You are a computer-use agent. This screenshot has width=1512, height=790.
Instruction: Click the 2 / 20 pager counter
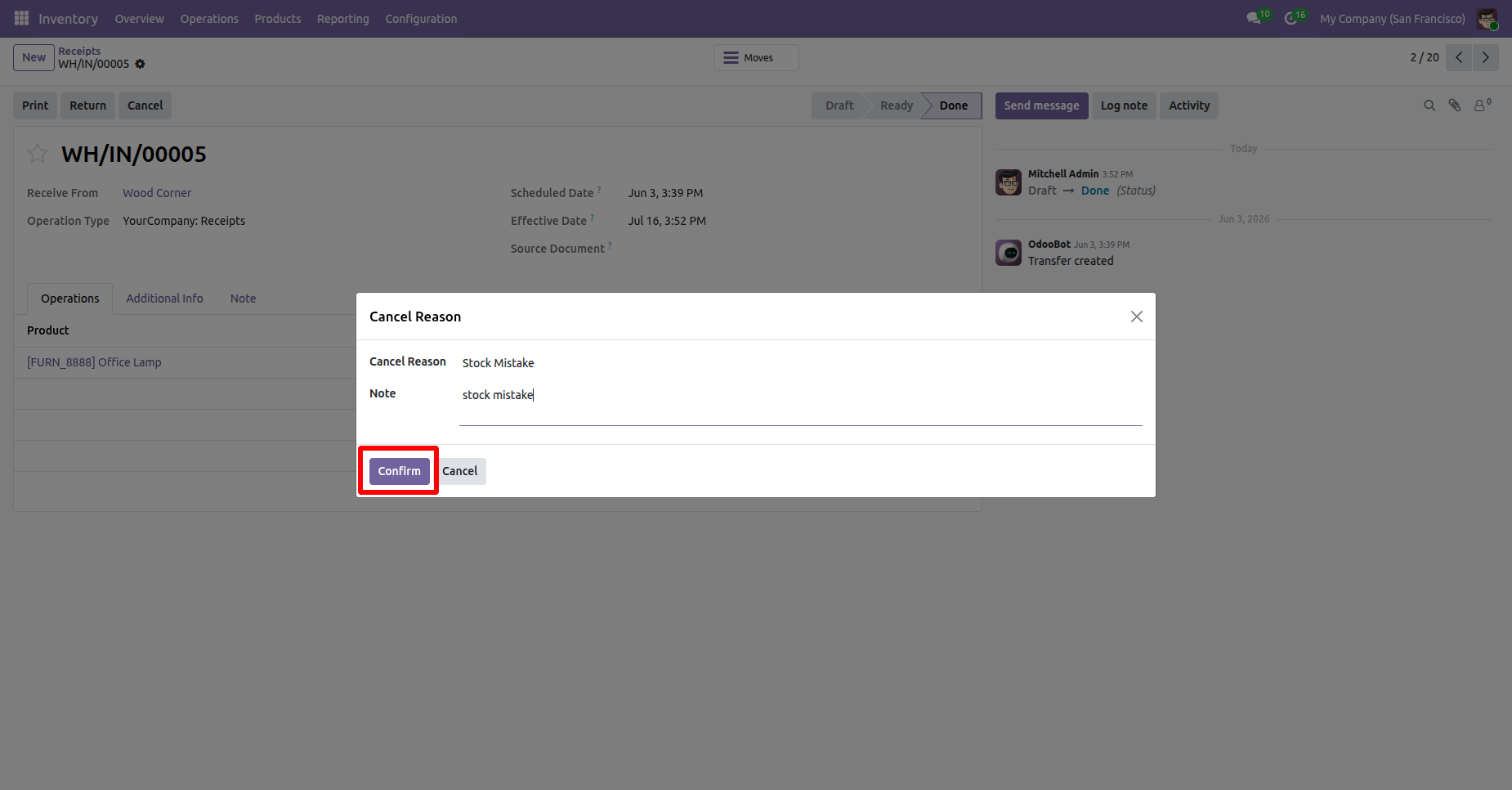pyautogui.click(x=1424, y=57)
